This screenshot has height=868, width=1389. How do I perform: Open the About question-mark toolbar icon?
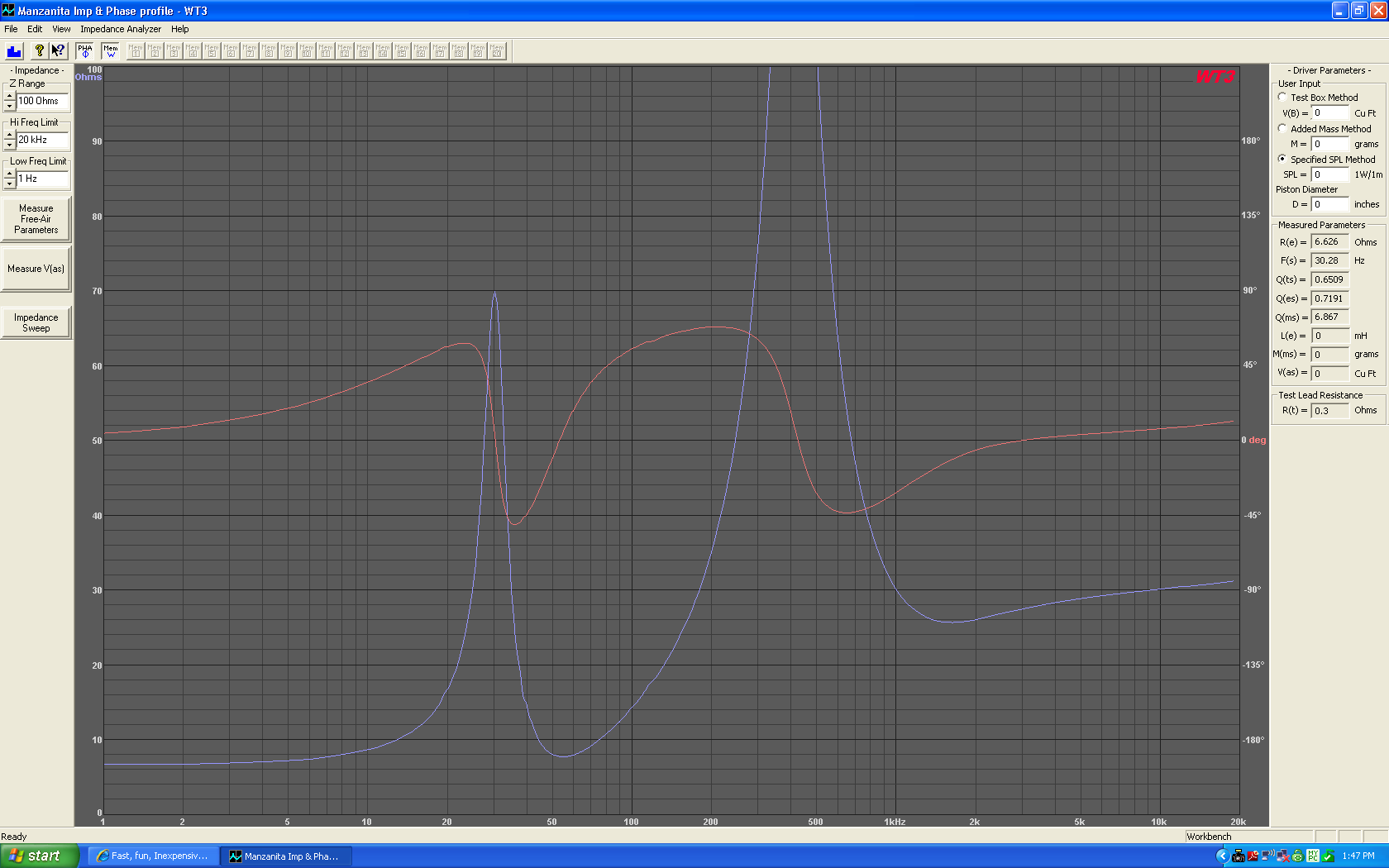[39, 51]
